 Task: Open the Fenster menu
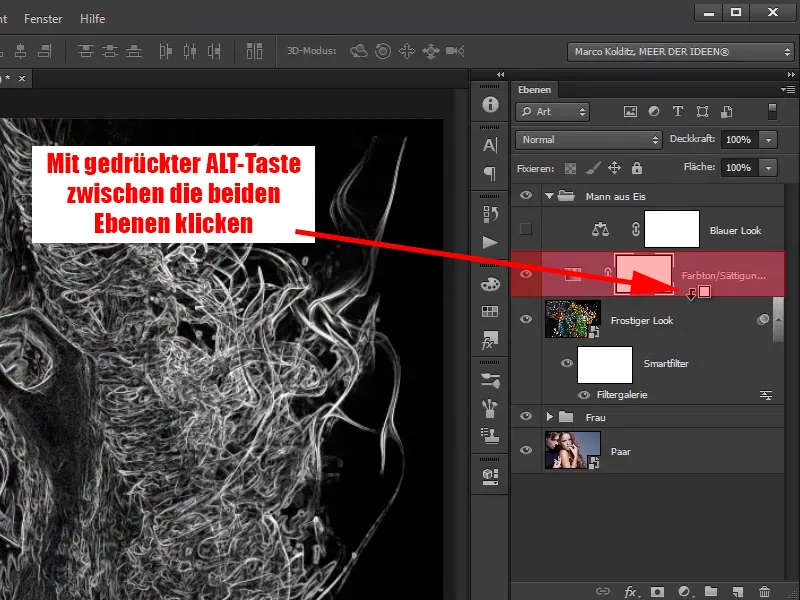[42, 18]
